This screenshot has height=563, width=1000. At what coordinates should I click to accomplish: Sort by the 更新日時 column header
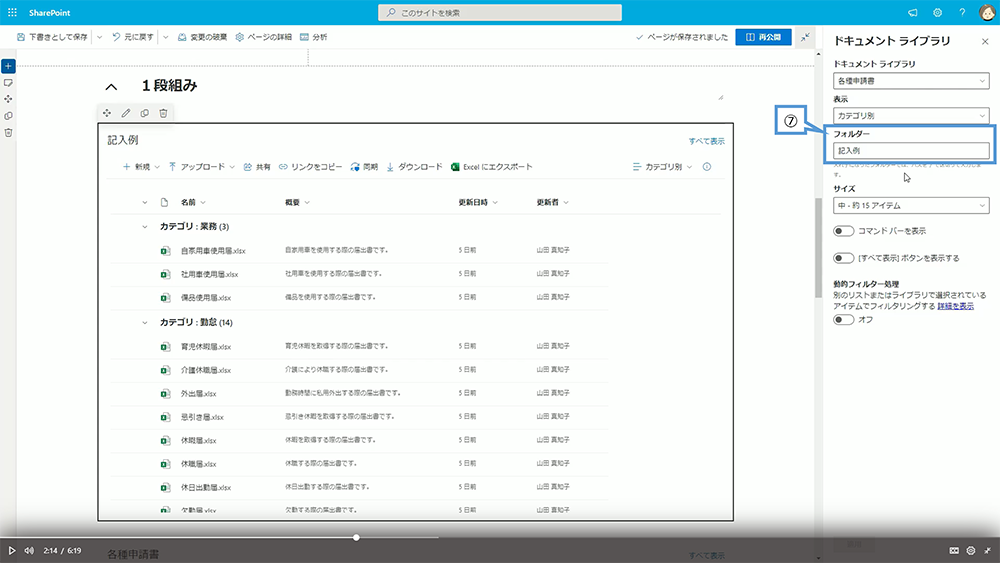click(x=473, y=202)
